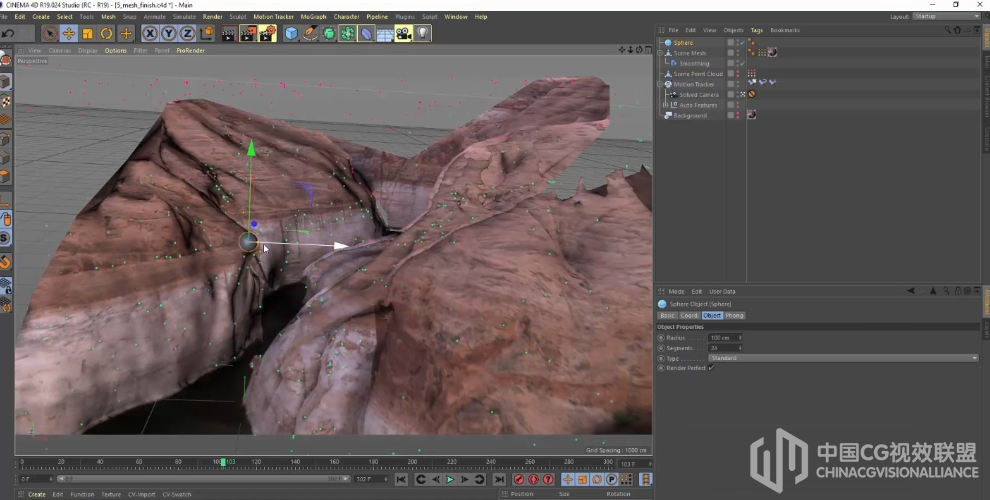990x500 pixels.
Task: Click Scene Mesh texture tag
Action: click(772, 52)
